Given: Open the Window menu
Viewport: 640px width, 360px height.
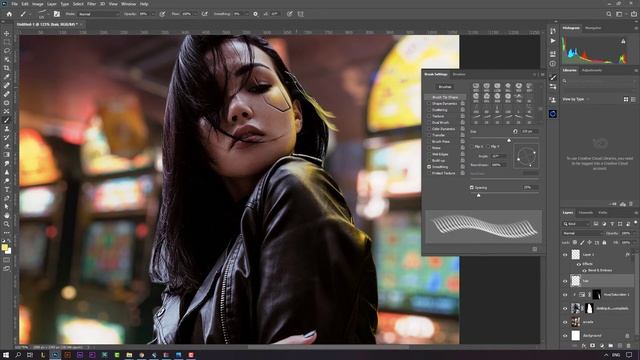Looking at the screenshot, I should click(x=129, y=4).
